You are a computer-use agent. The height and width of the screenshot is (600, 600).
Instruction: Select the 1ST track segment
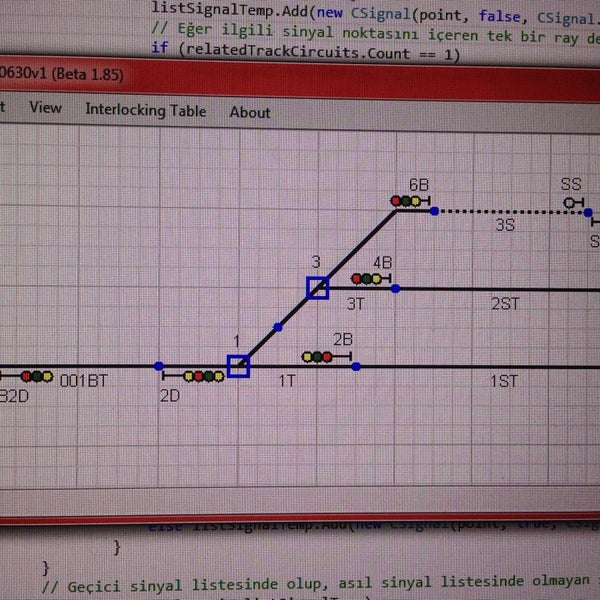tap(480, 367)
